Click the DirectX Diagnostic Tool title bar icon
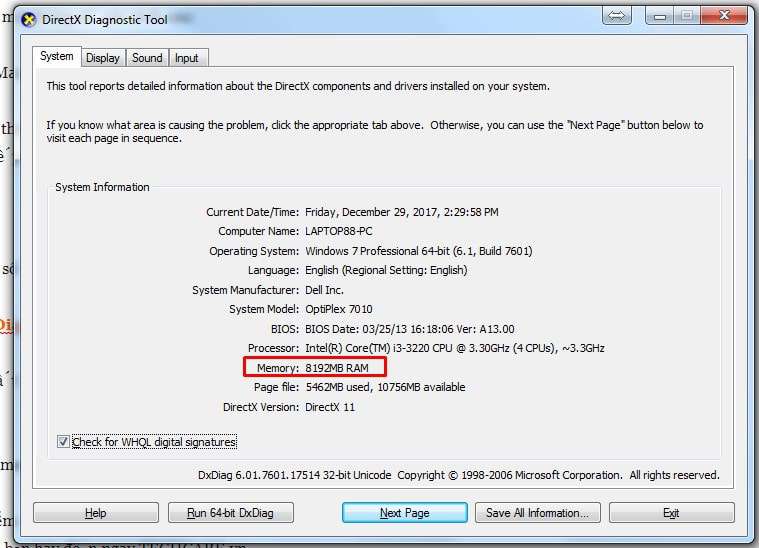Viewport: 759px width, 548px height. click(26, 20)
